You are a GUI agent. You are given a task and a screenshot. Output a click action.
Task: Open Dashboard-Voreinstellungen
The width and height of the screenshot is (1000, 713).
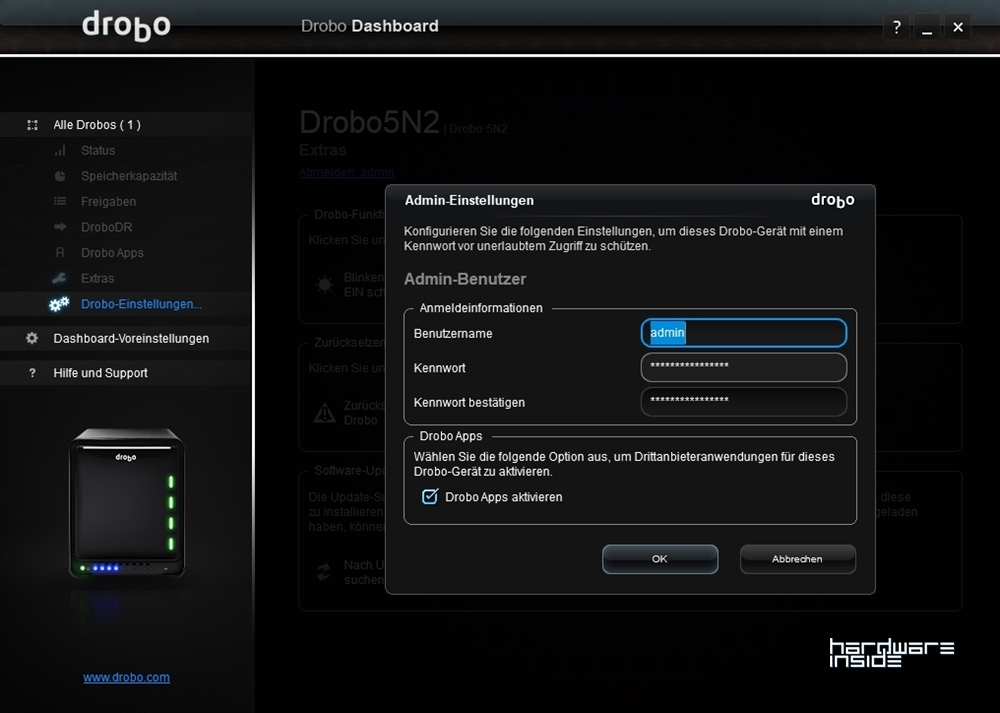(x=131, y=338)
